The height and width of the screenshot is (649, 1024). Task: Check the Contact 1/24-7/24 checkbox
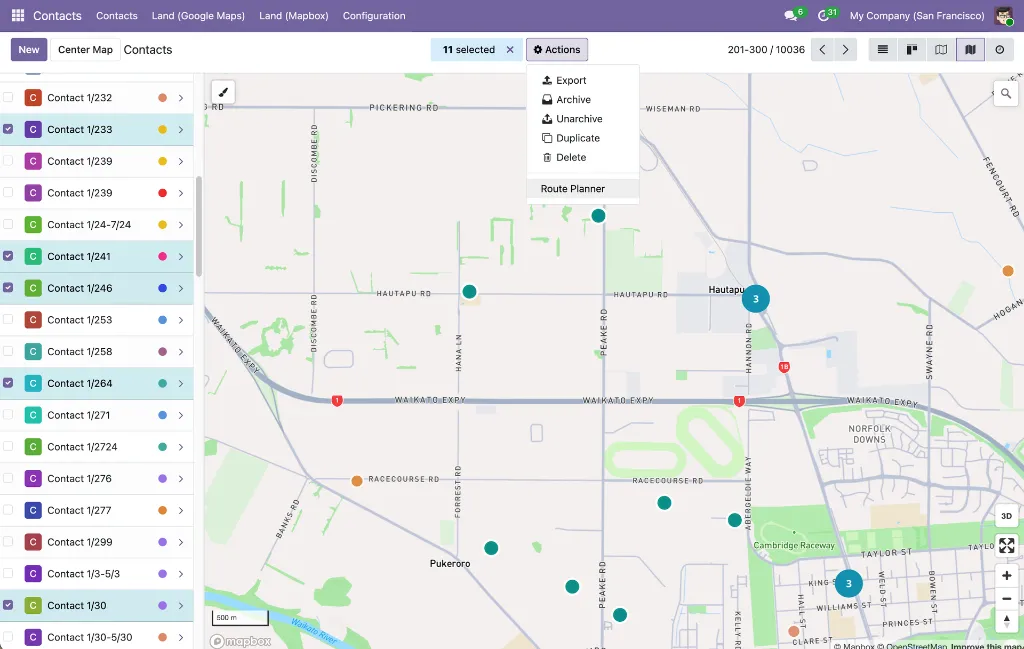[8, 225]
